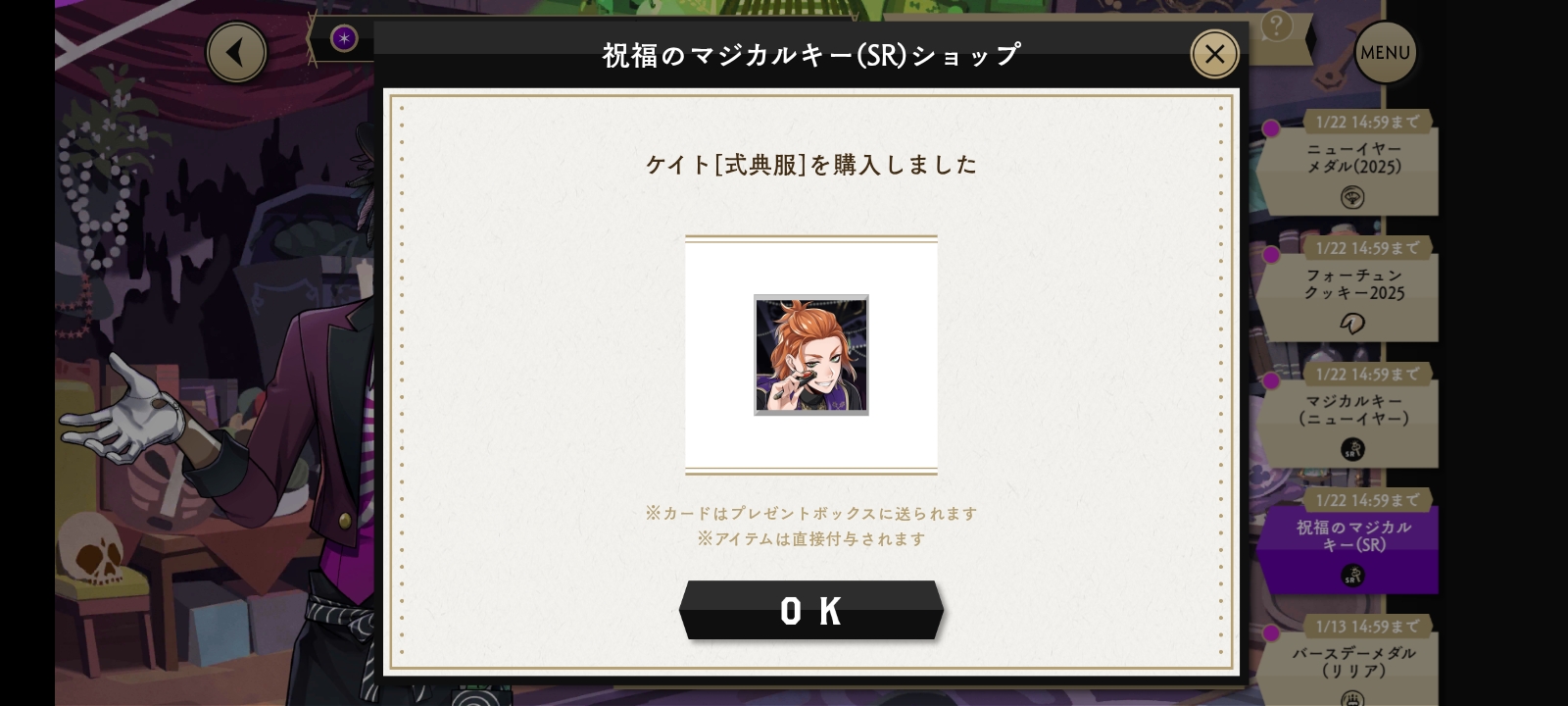Tap the shopkeeper's white gloved hand

pyautogui.click(x=125, y=412)
